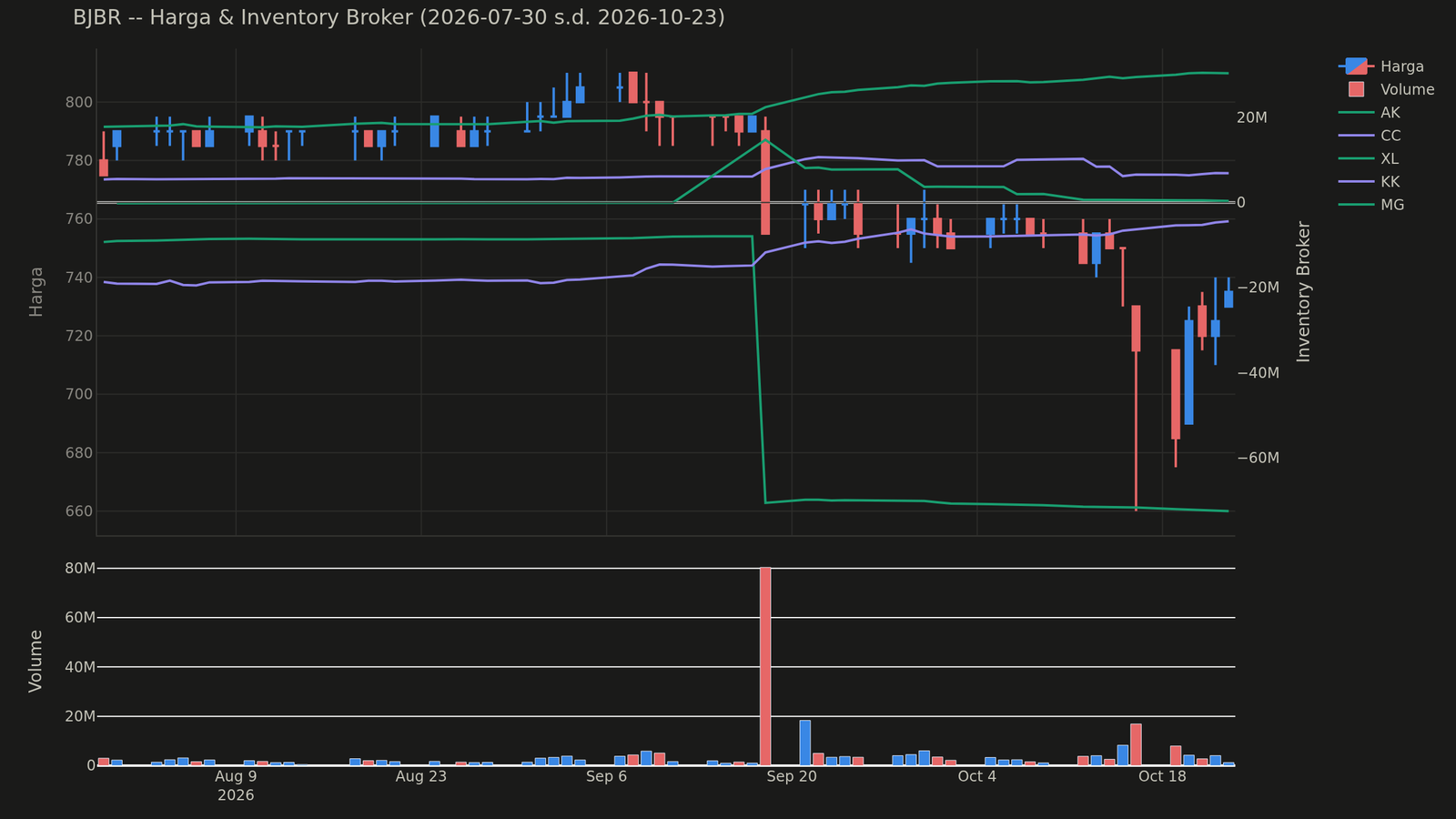Toggle the XL broker legend entry

click(x=1370, y=158)
